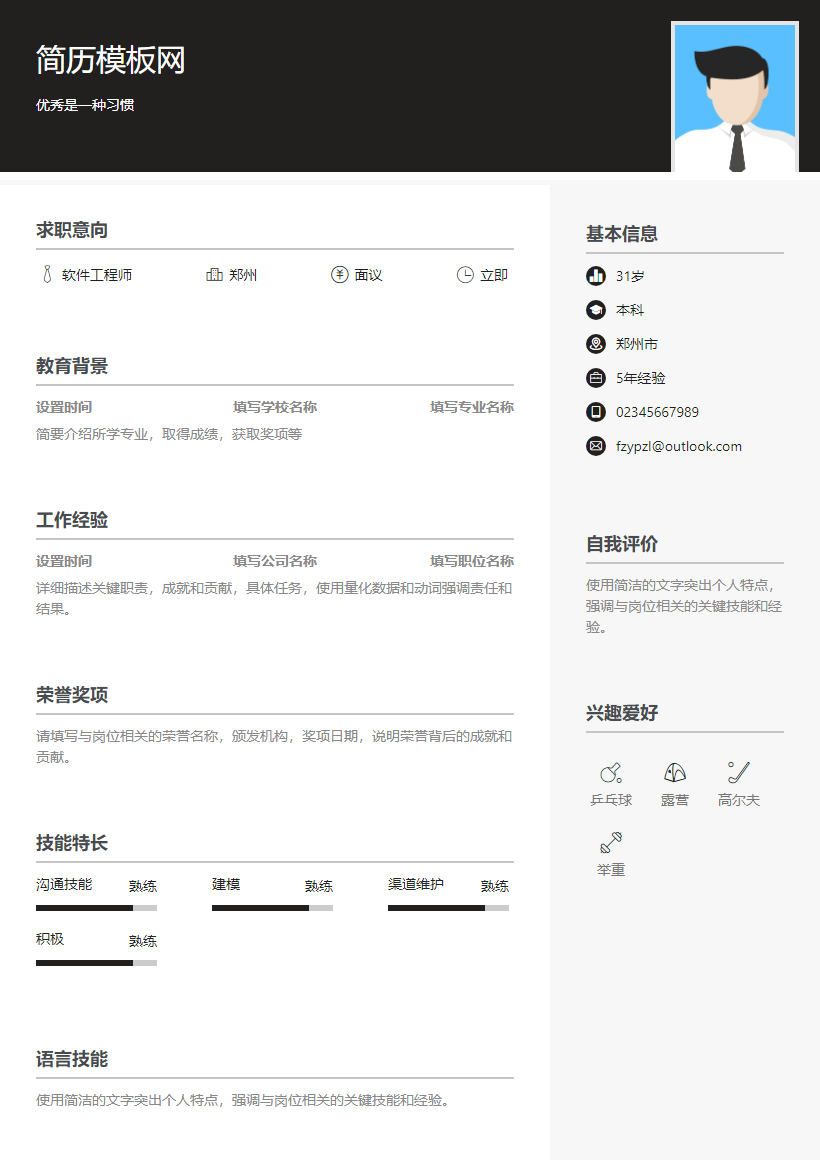Screen dimensions: 820x1160
Task: Click the building icon beside 郑州
Action: coord(214,275)
